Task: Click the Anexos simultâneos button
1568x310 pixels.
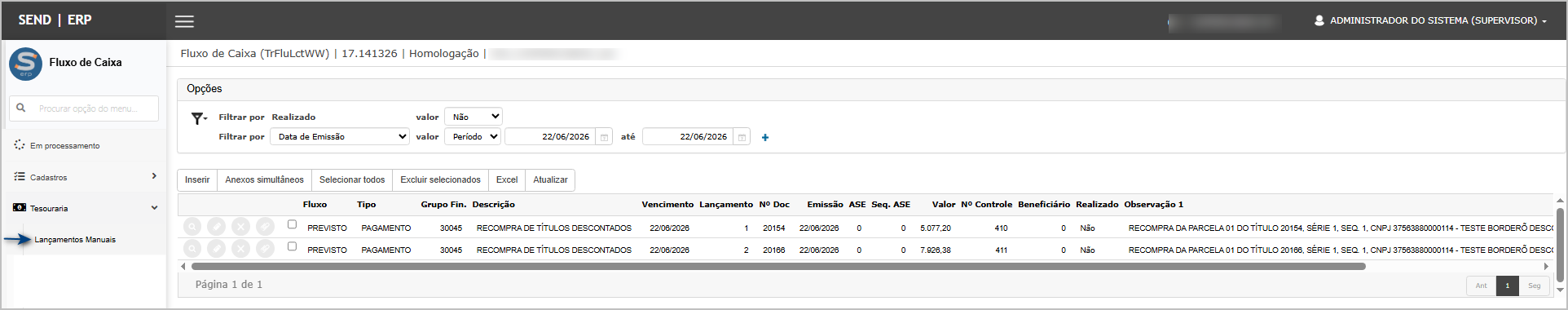Action: point(264,179)
